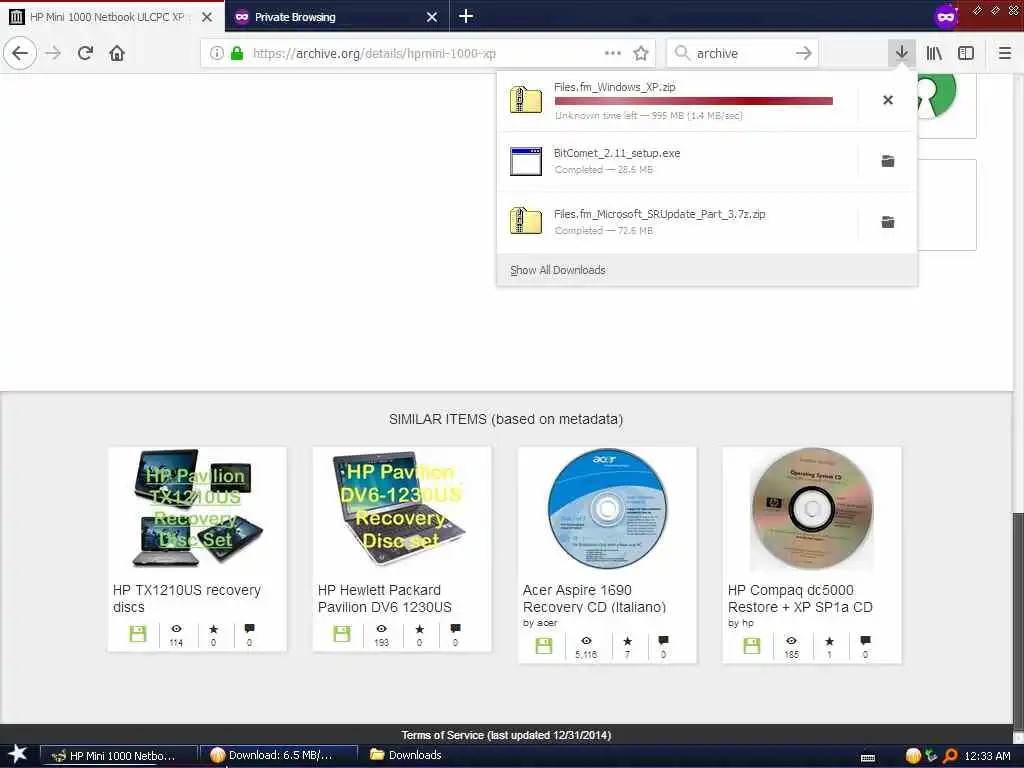1024x768 pixels.
Task: Open HP Pavilion TX1210US recovery thumbnail
Action: pos(197,508)
